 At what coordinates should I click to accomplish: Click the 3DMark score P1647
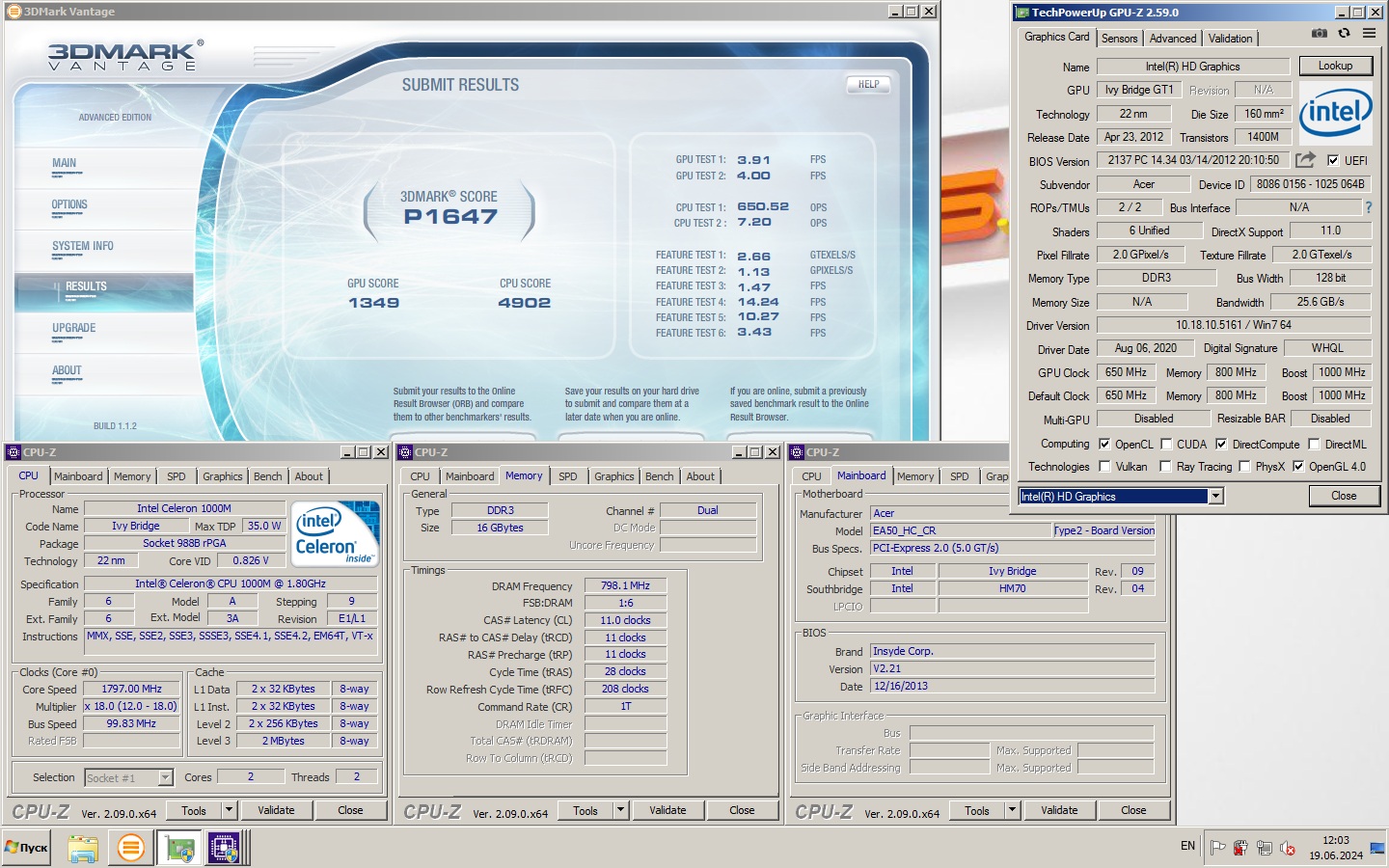point(450,216)
